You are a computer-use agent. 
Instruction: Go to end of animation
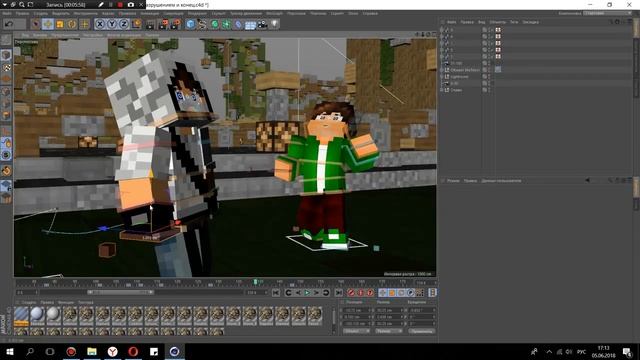(338, 293)
